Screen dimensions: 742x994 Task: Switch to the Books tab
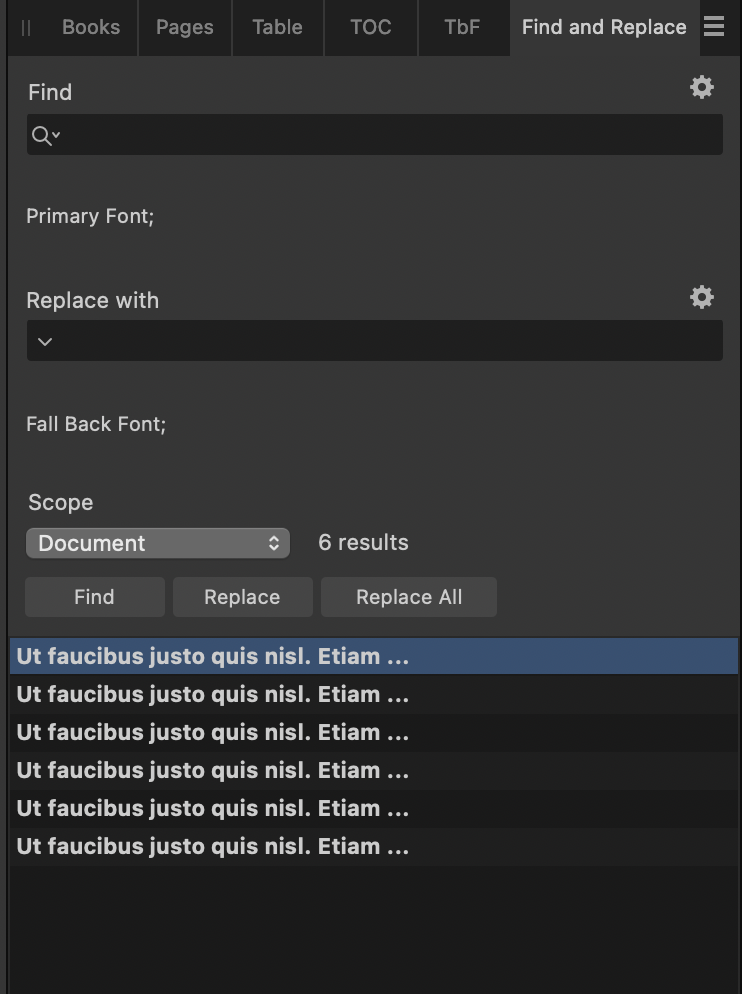(90, 27)
